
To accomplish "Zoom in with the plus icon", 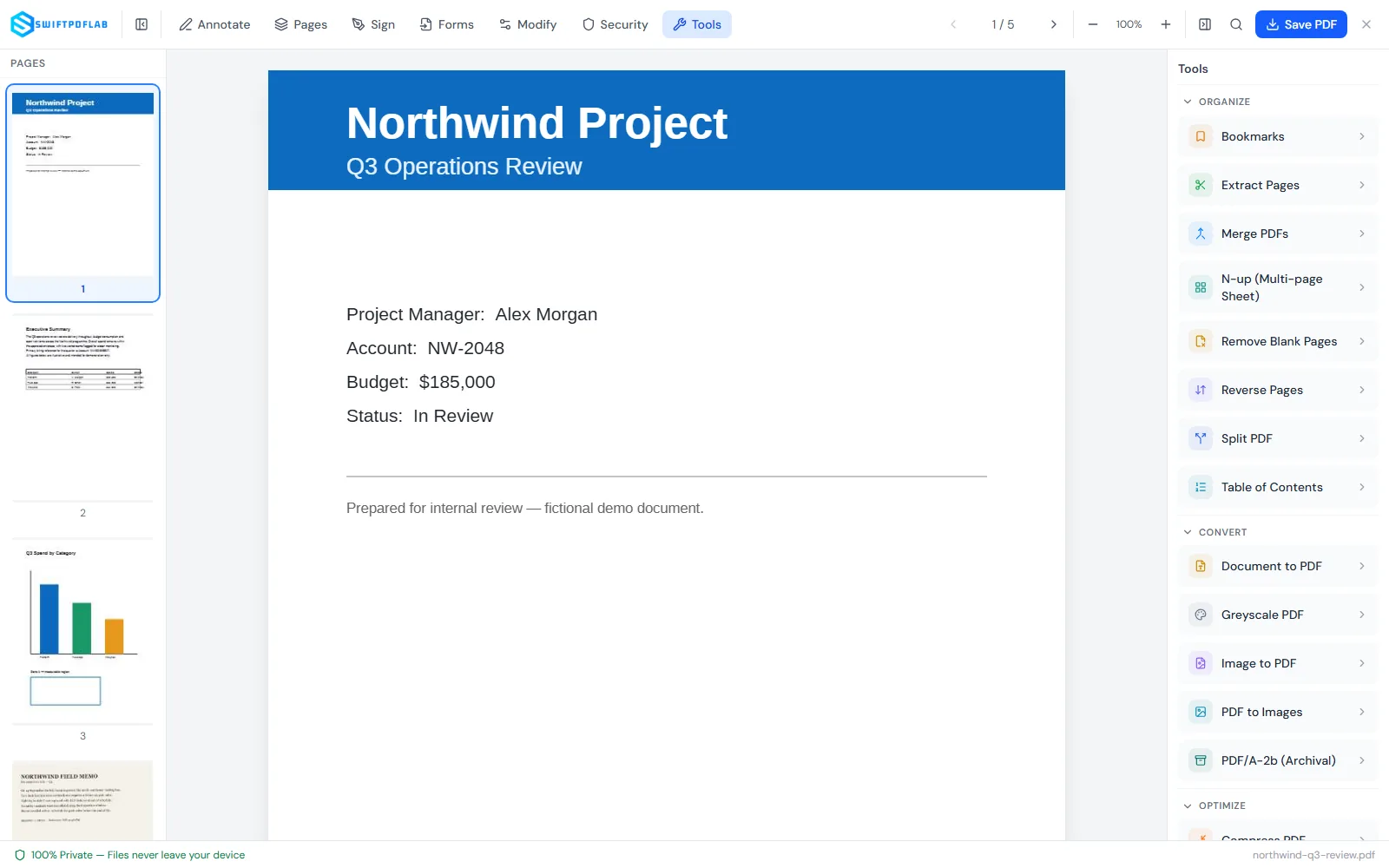I will click(1166, 24).
